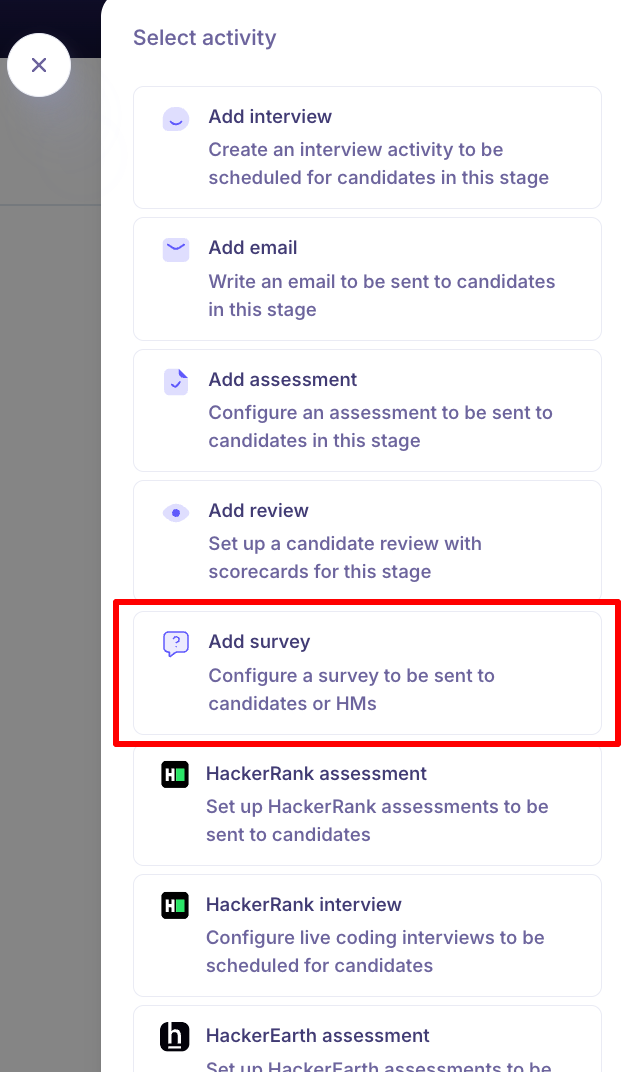Close the Select activity panel

point(39,65)
